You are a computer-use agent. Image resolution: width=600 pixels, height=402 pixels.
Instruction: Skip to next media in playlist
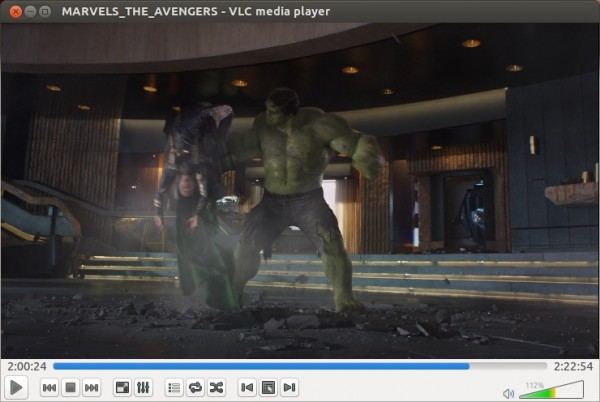click(91, 387)
